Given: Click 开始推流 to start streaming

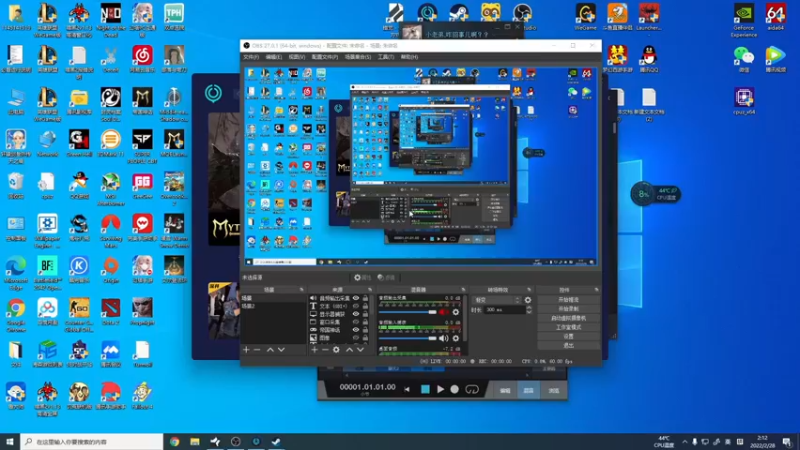Looking at the screenshot, I should point(568,300).
